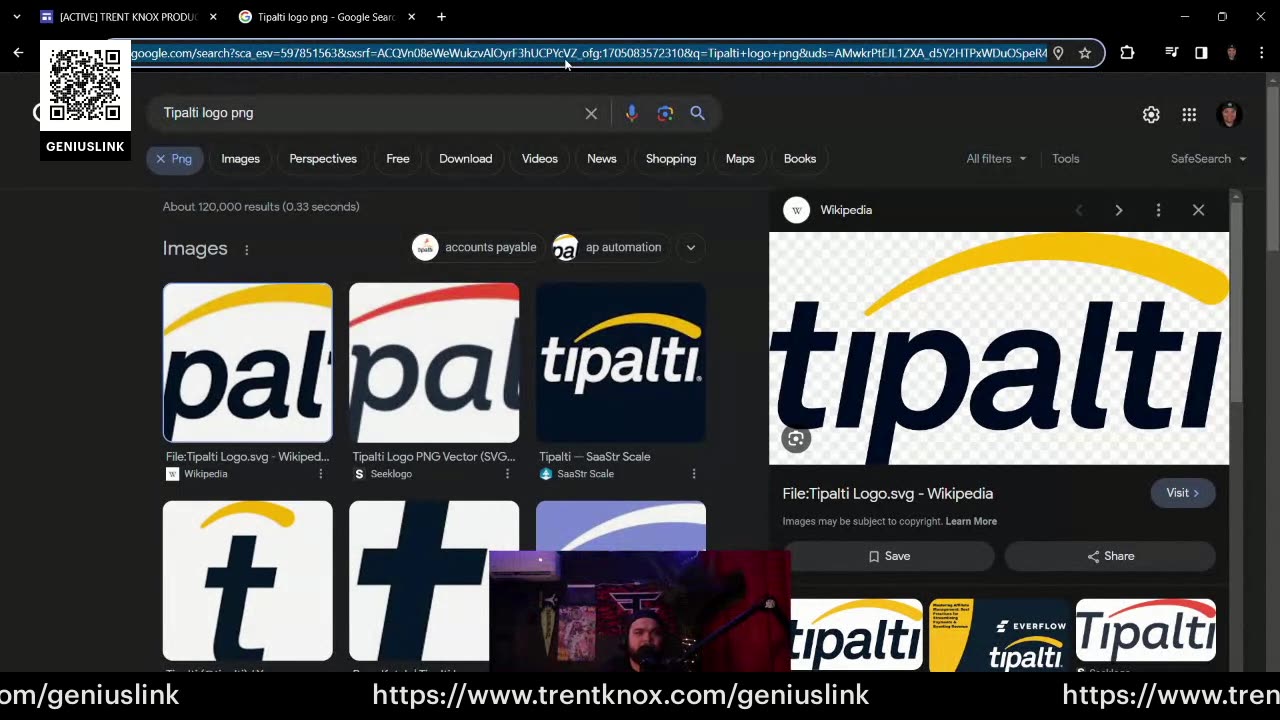Image resolution: width=1280 pixels, height=720 pixels.
Task: Open the Chrome tab search dropdown arrow
Action: click(x=17, y=17)
